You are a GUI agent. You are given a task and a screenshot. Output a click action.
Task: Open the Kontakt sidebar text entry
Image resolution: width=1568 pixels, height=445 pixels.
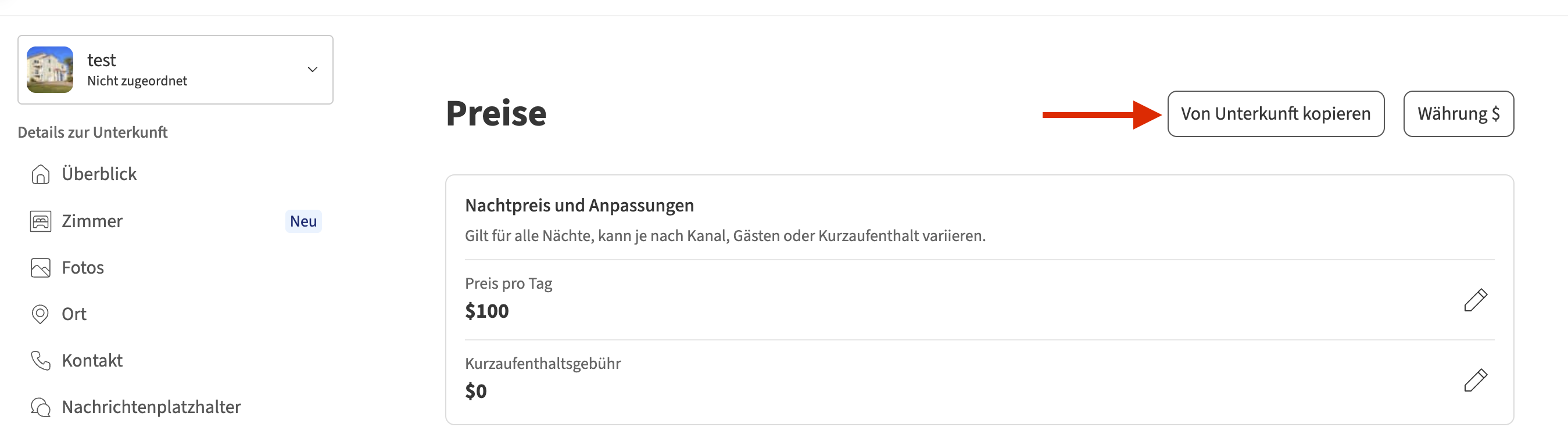[92, 360]
